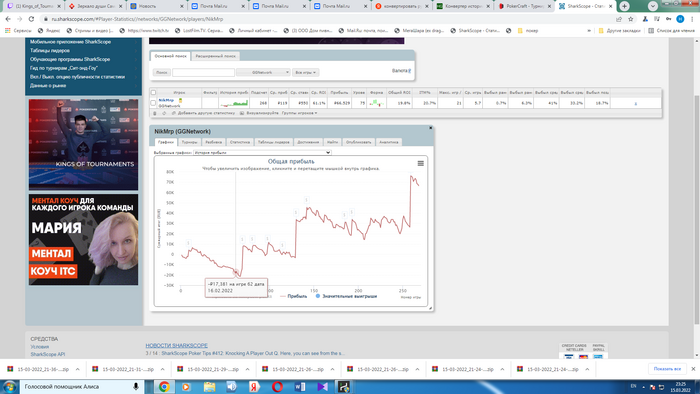Open the Группы игроков dropdown
700x394 pixels.
tap(299, 113)
